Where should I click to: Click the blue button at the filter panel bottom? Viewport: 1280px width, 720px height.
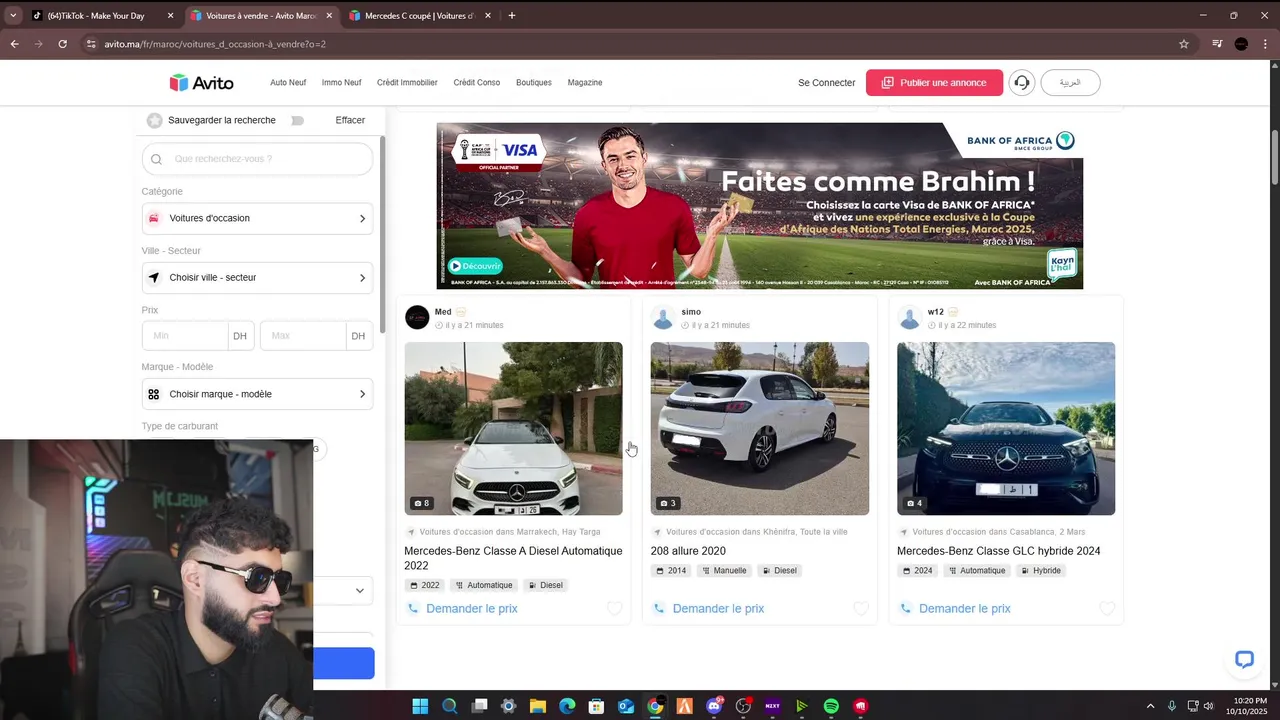coord(343,663)
